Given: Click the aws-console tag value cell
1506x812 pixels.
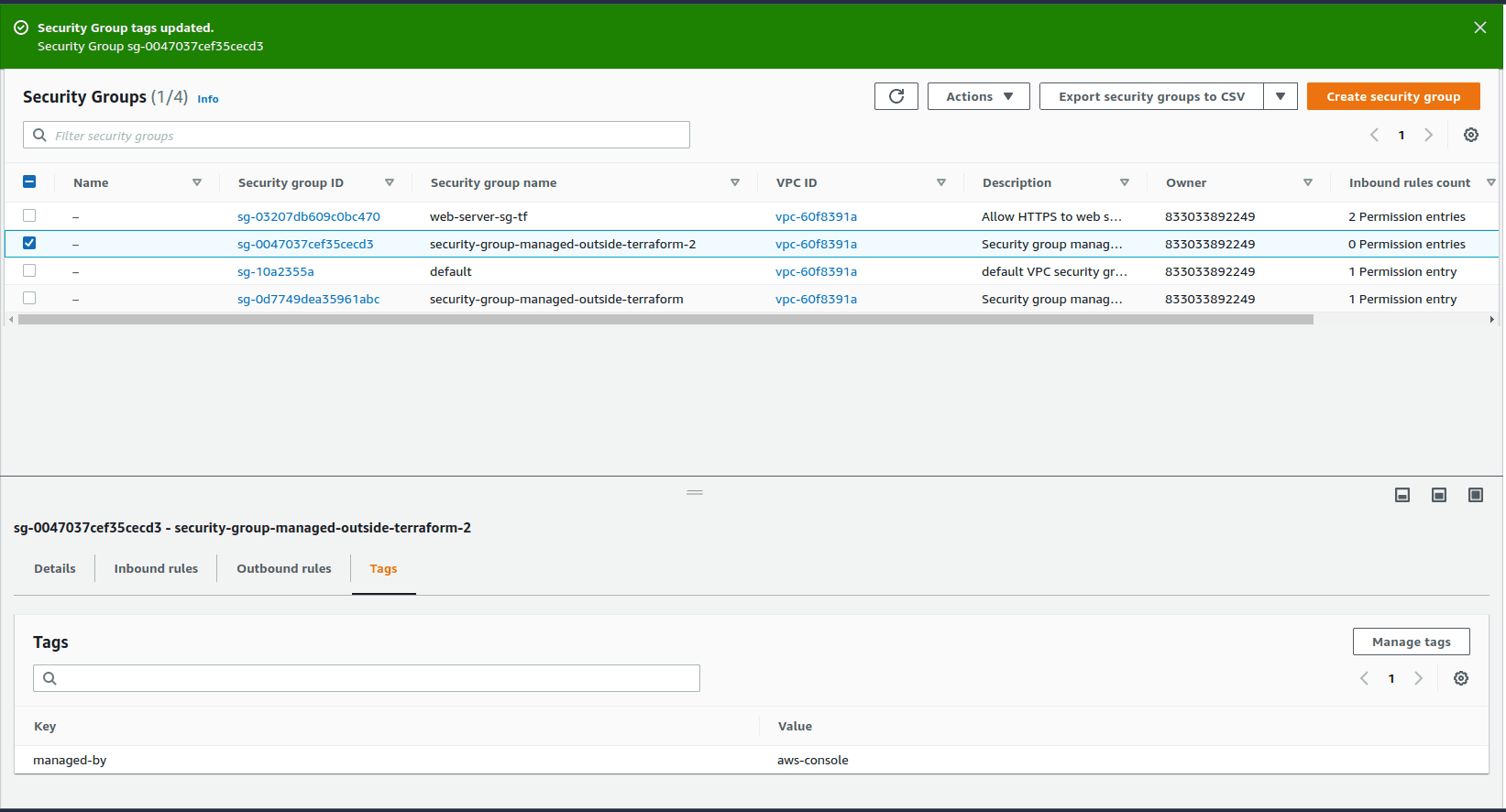Looking at the screenshot, I should point(813,760).
